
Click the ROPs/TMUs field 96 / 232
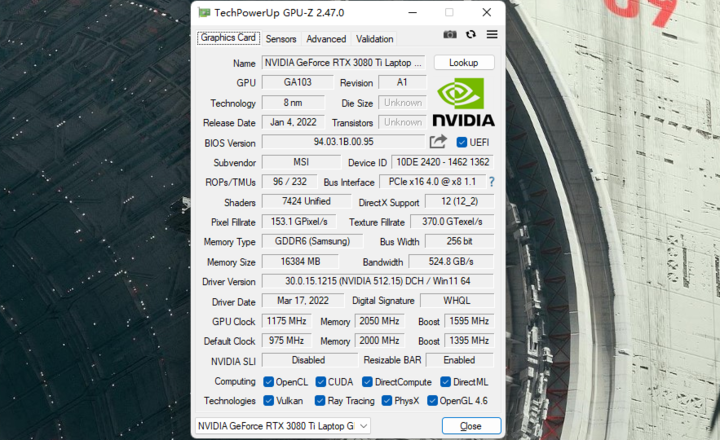(290, 181)
